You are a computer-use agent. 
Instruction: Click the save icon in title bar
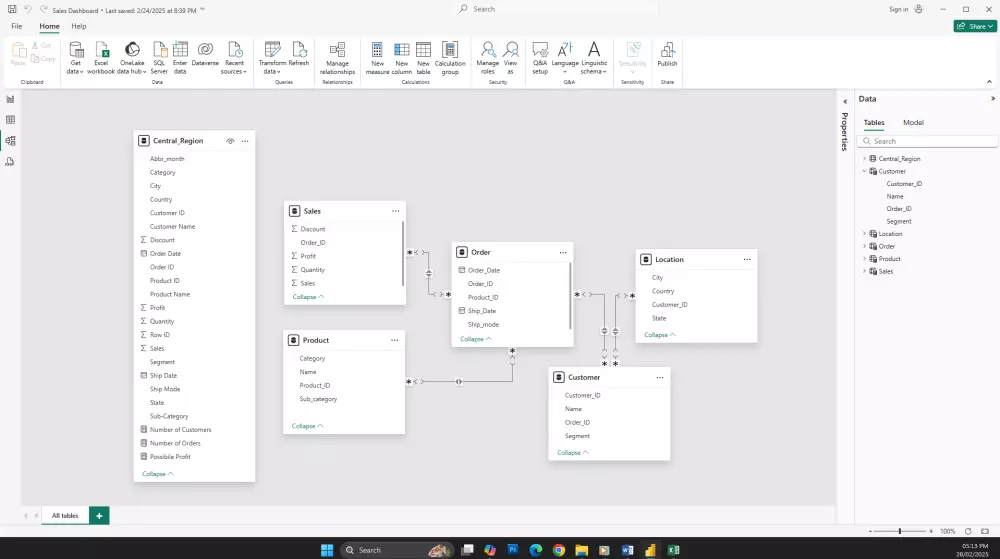[12, 10]
